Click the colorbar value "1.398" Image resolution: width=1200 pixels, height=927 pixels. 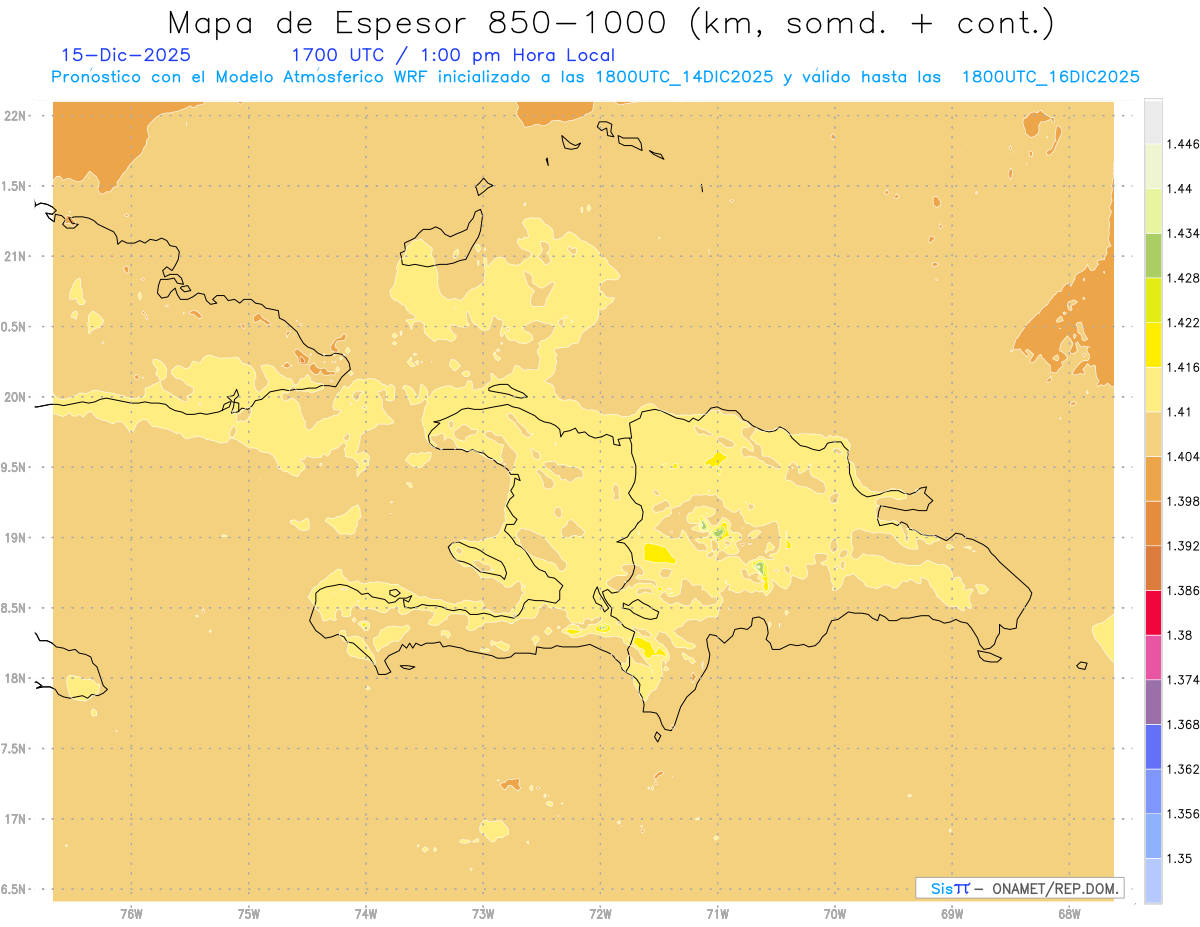click(x=1182, y=501)
